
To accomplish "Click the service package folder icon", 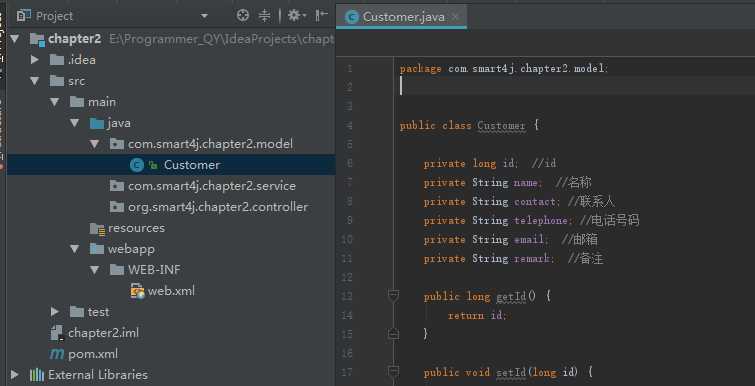I will pyautogui.click(x=117, y=186).
